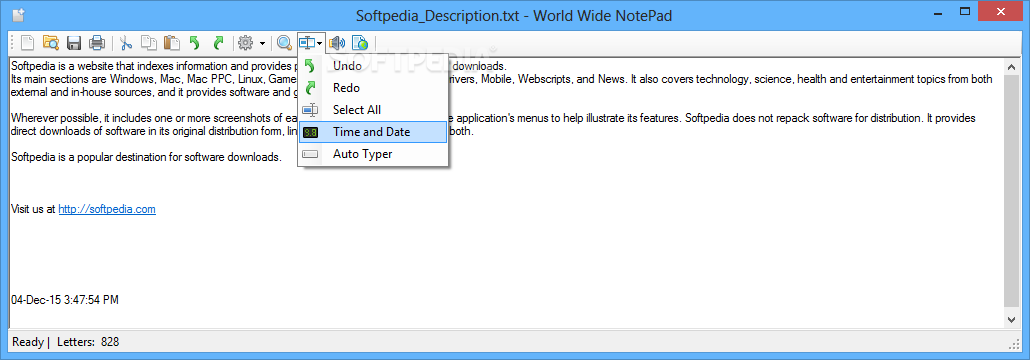
Task: Choose Redo from the dropdown menu
Action: (x=373, y=87)
